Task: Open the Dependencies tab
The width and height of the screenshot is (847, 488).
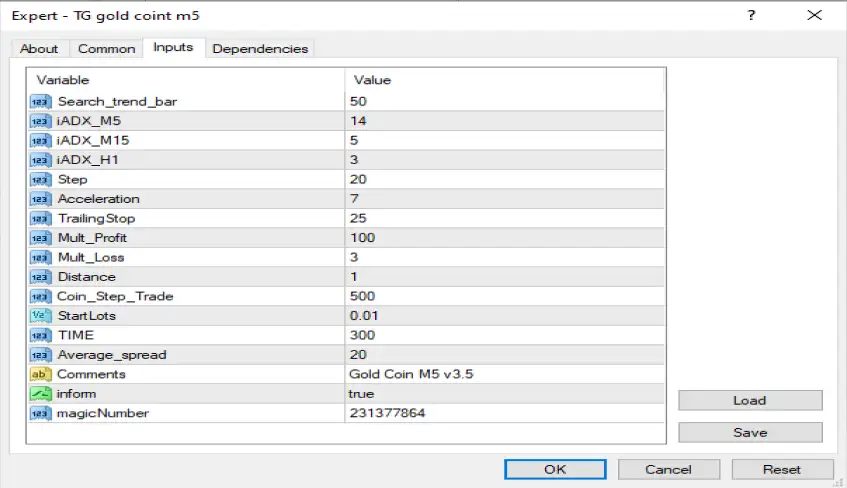Action: (261, 49)
